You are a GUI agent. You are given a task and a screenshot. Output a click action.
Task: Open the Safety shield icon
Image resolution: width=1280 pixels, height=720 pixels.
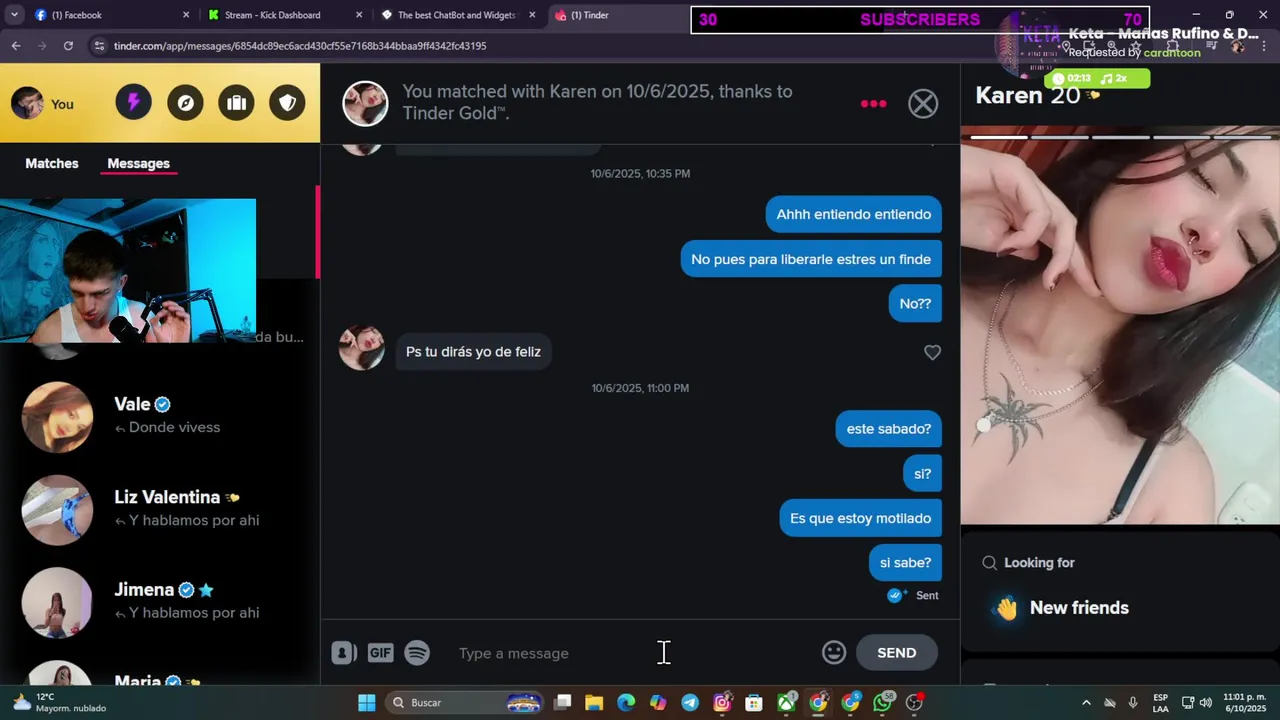point(287,103)
